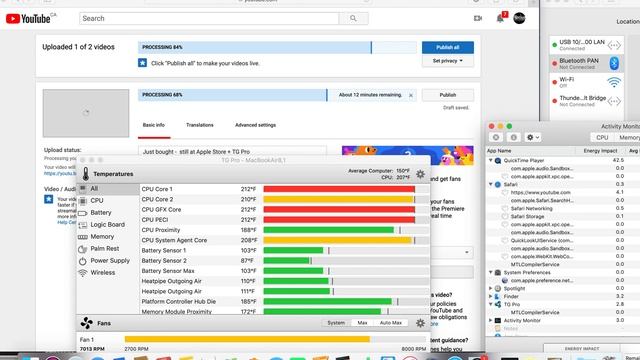The image size is (640, 360).
Task: Sort by Energy Impact column
Action: [600, 151]
